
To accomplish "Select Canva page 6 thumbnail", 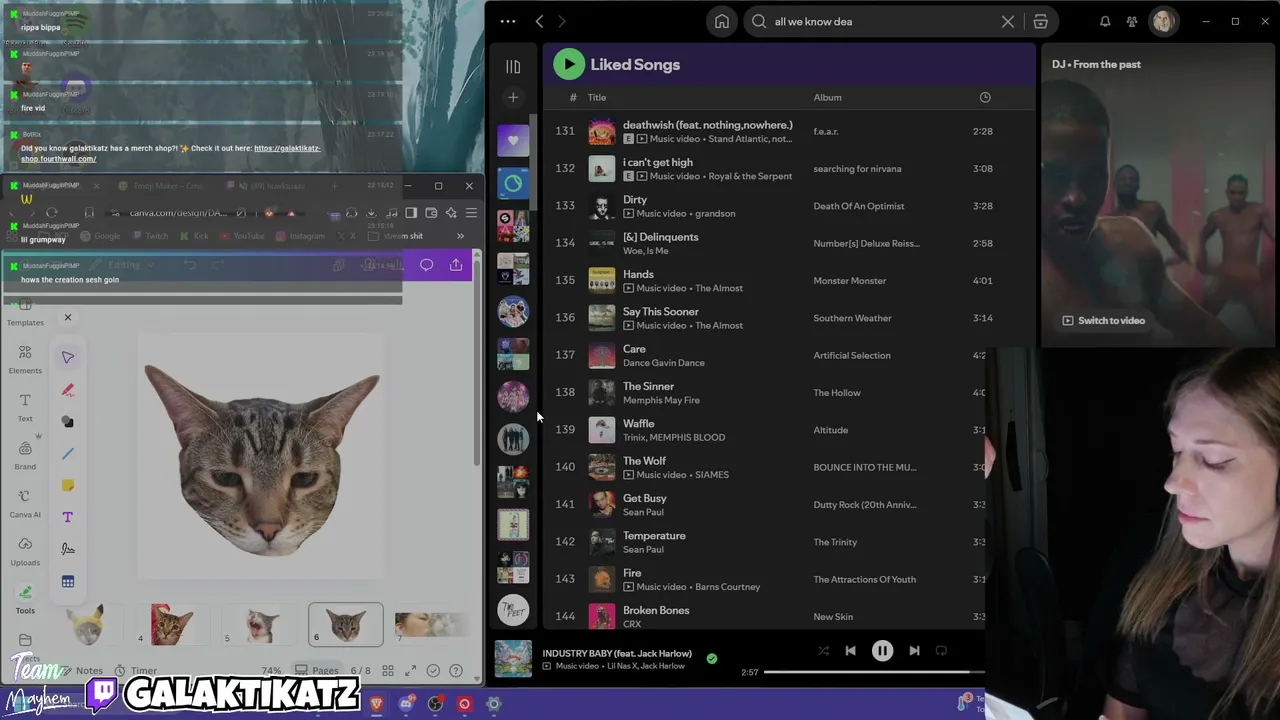I will click(x=345, y=624).
